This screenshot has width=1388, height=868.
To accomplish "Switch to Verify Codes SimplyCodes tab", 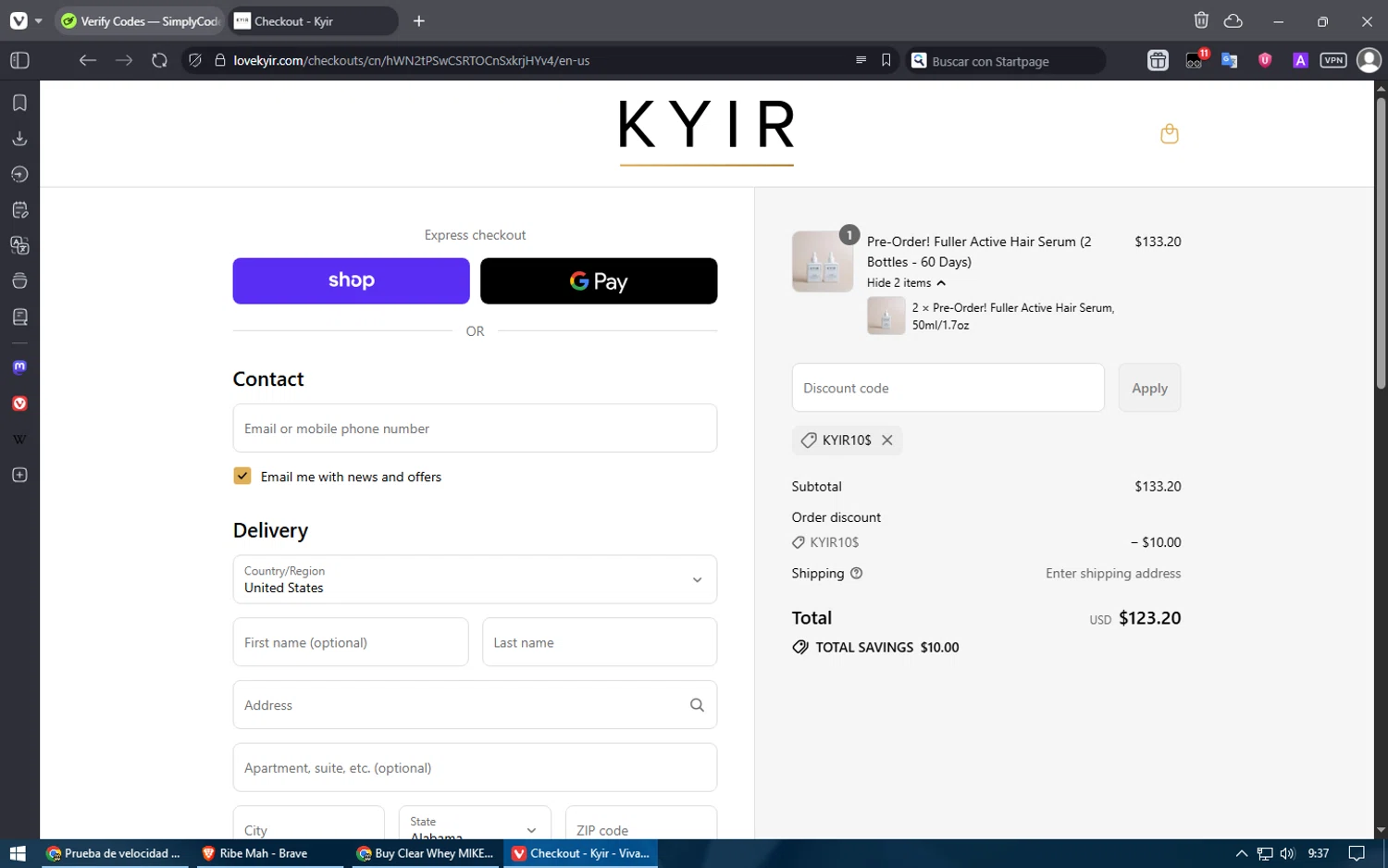I will click(x=141, y=20).
